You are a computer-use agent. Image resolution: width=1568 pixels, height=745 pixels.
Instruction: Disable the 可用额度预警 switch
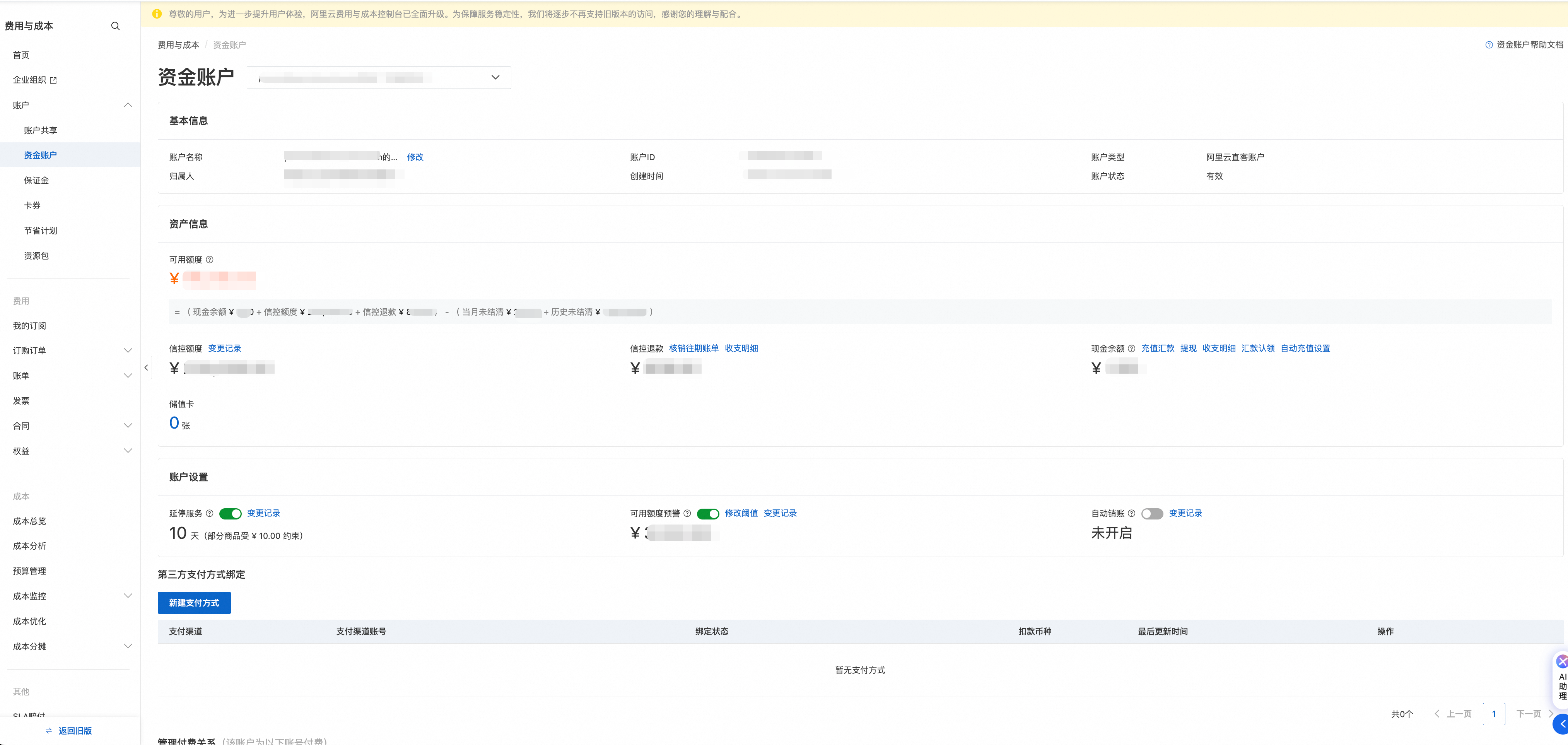[x=707, y=514]
